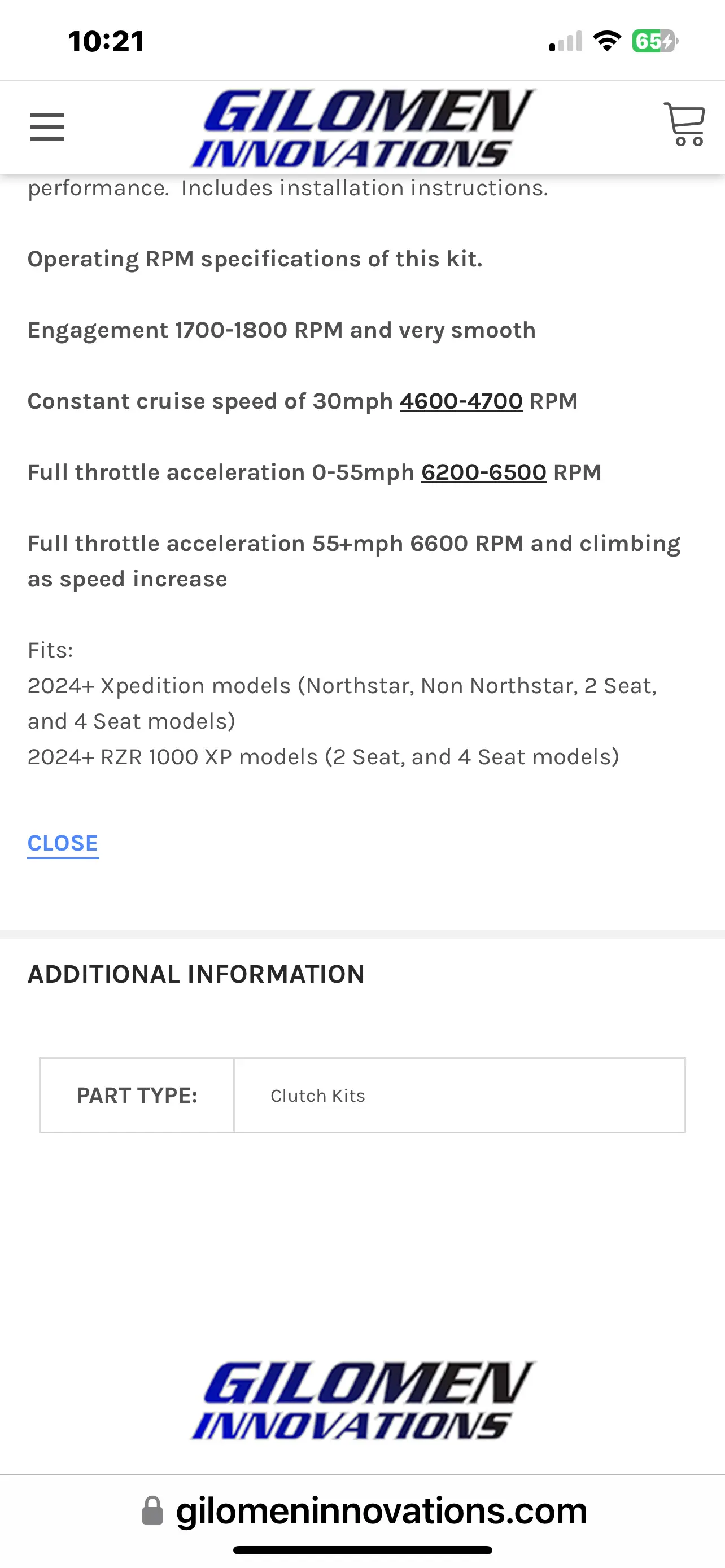The height and width of the screenshot is (1568, 725).
Task: Tap the cellular signal bars icon
Action: (x=566, y=41)
